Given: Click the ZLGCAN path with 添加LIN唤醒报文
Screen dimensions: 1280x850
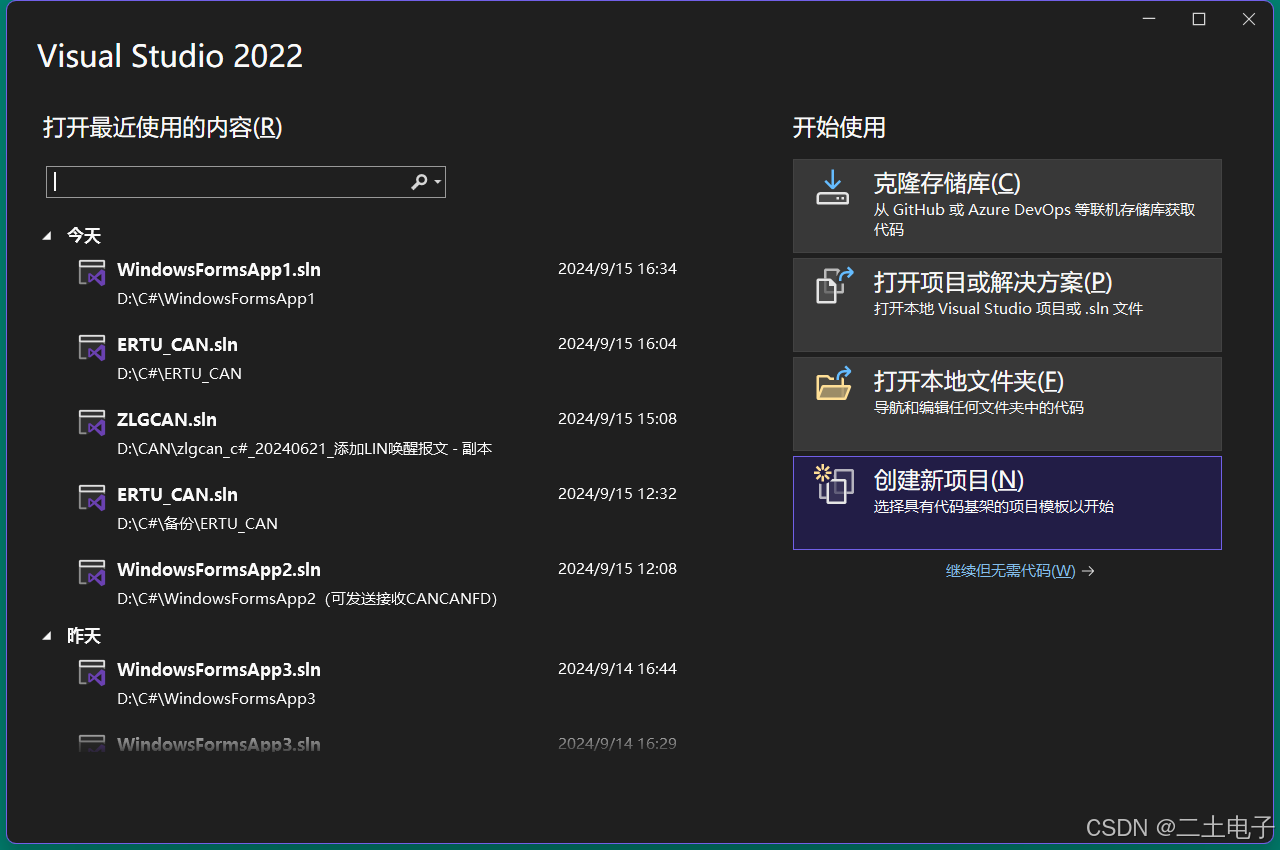Looking at the screenshot, I should [x=304, y=449].
